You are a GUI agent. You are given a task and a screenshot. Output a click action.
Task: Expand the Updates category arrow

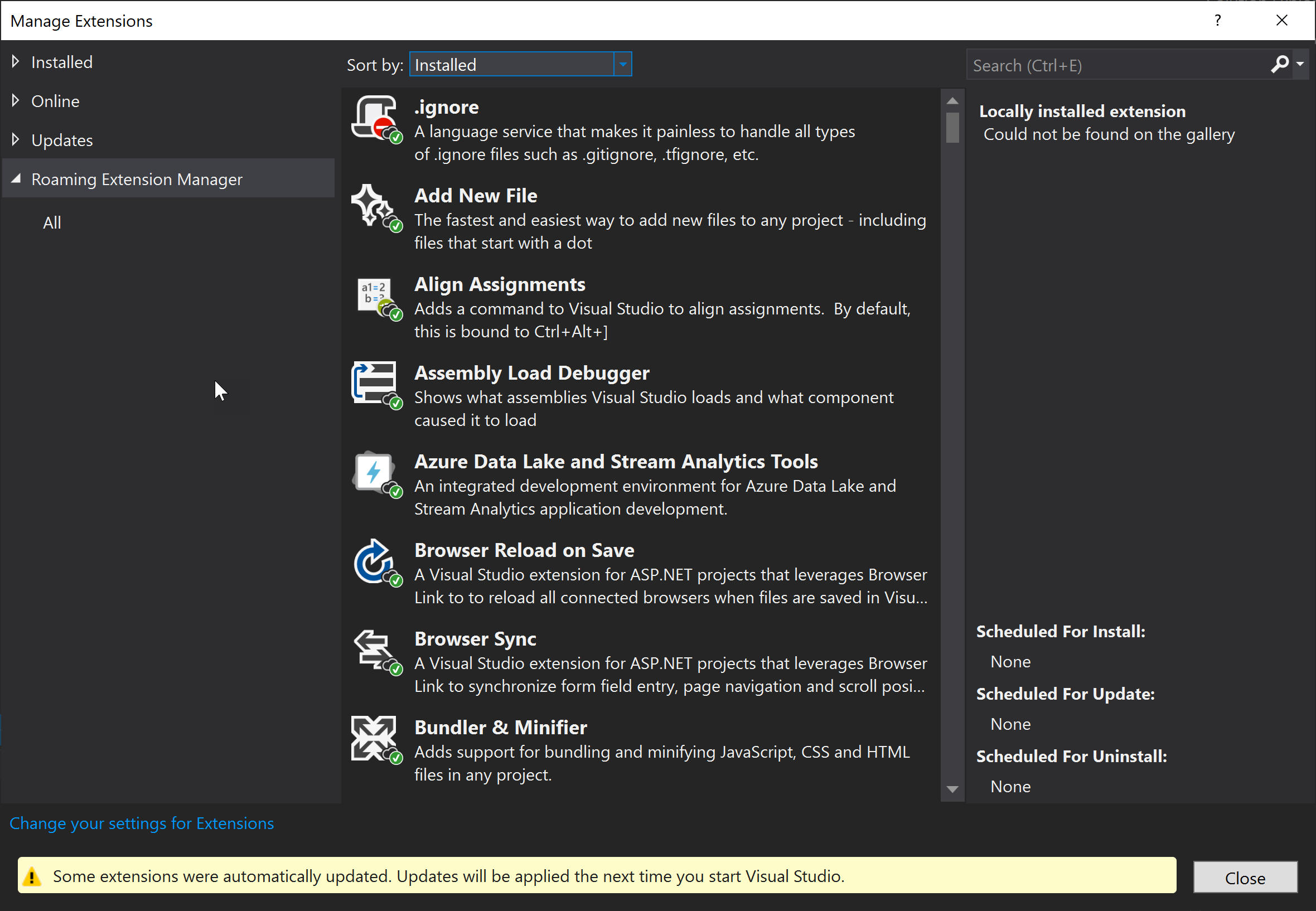pyautogui.click(x=16, y=139)
